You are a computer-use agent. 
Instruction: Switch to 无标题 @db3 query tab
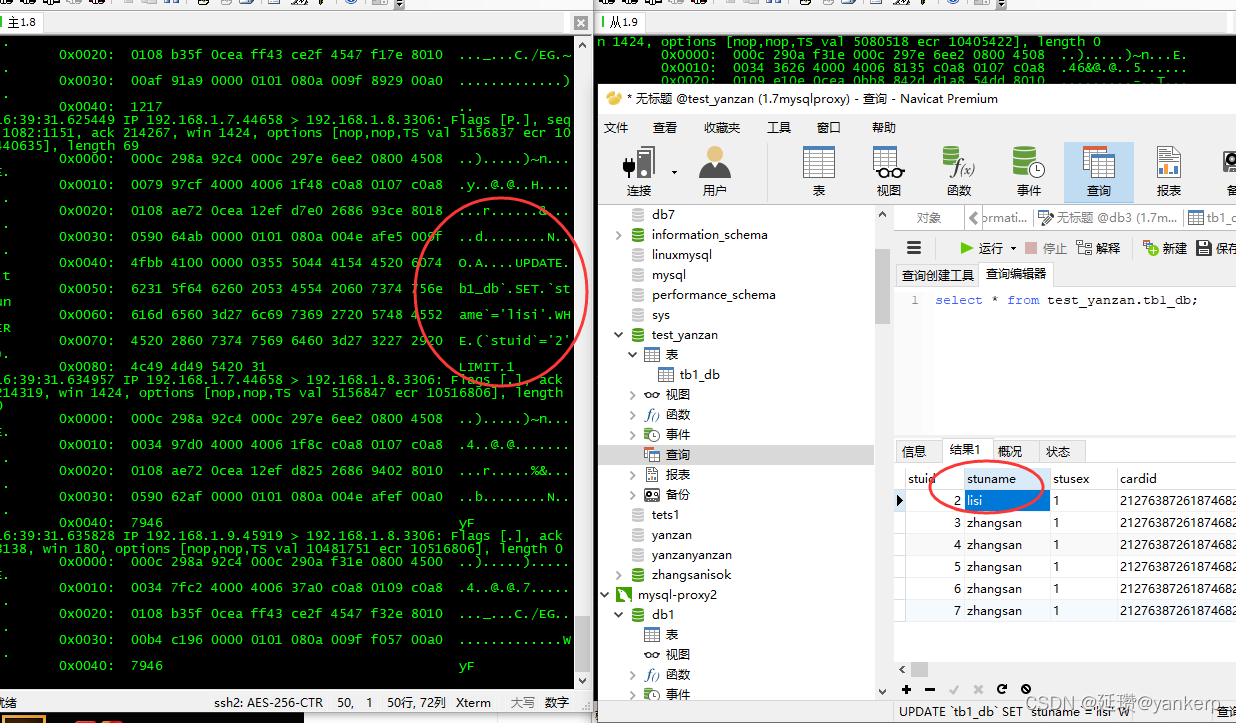(x=1107, y=218)
